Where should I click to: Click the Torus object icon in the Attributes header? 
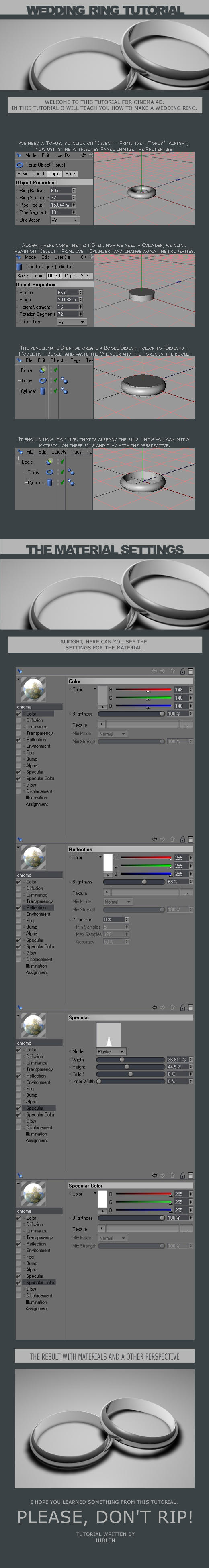click(x=20, y=165)
